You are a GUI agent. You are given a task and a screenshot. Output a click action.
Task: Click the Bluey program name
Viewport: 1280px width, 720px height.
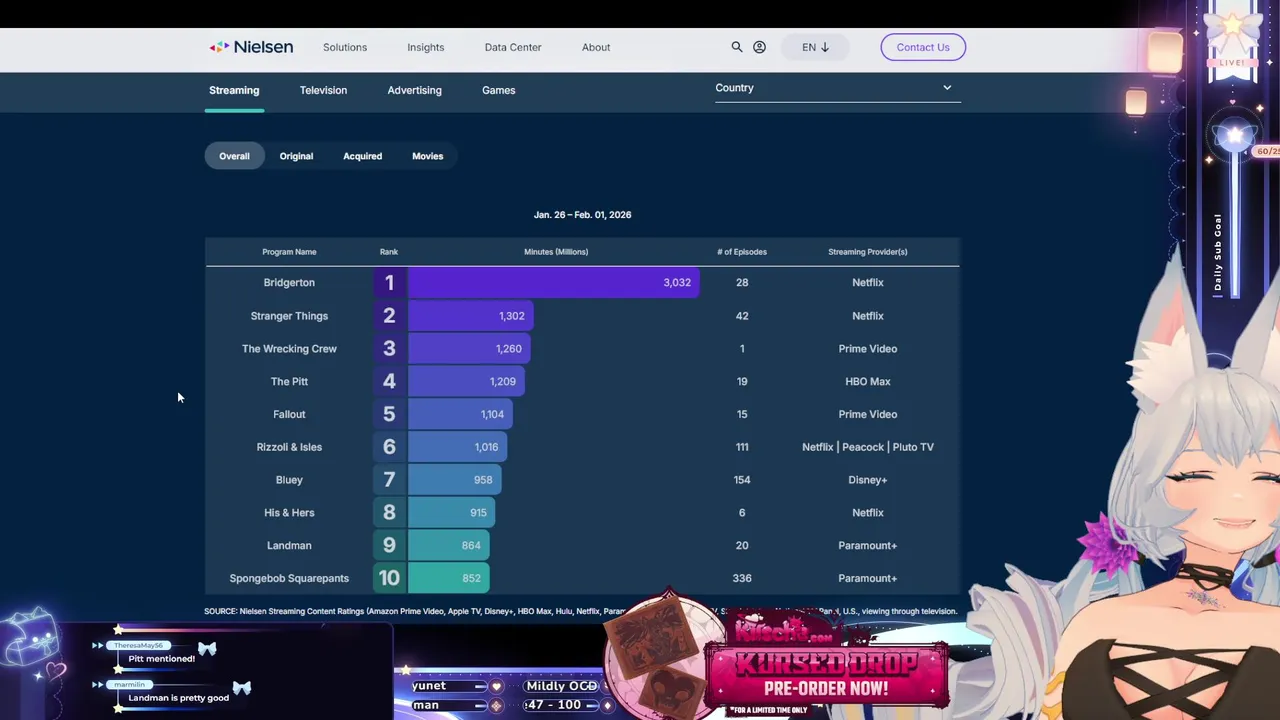289,480
